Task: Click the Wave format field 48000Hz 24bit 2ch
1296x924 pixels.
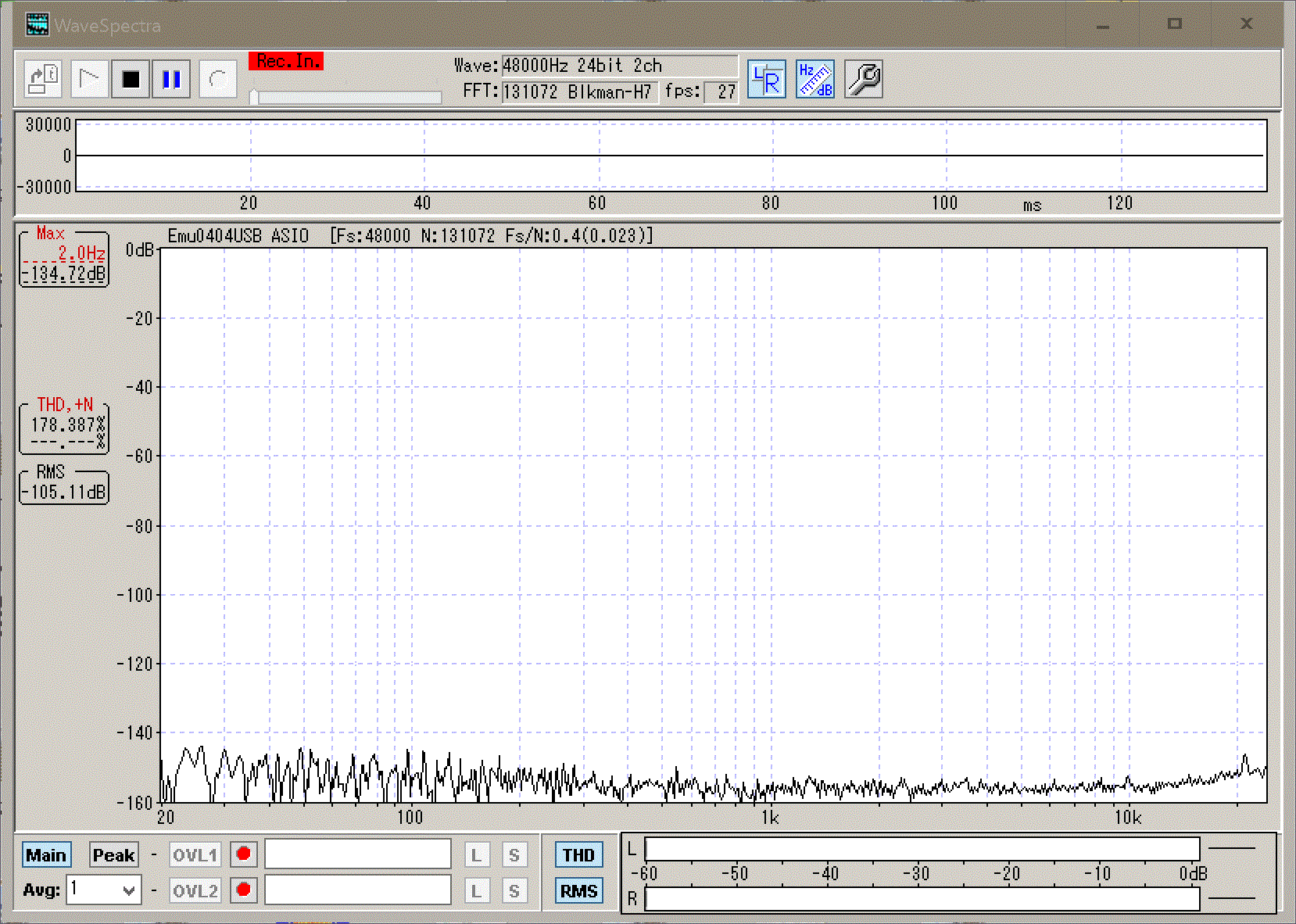Action: point(619,66)
